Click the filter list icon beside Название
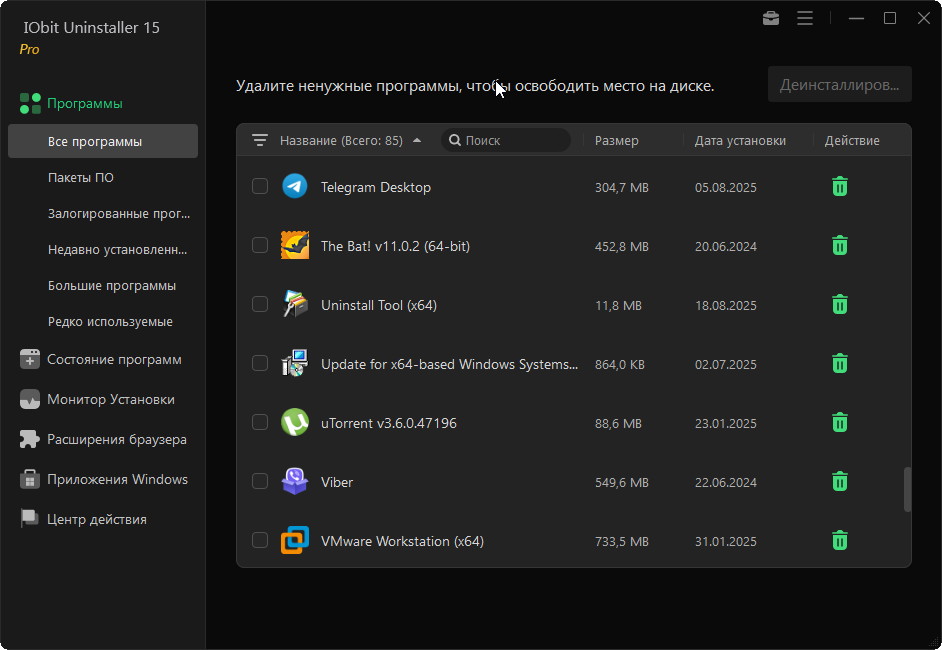 pos(260,141)
